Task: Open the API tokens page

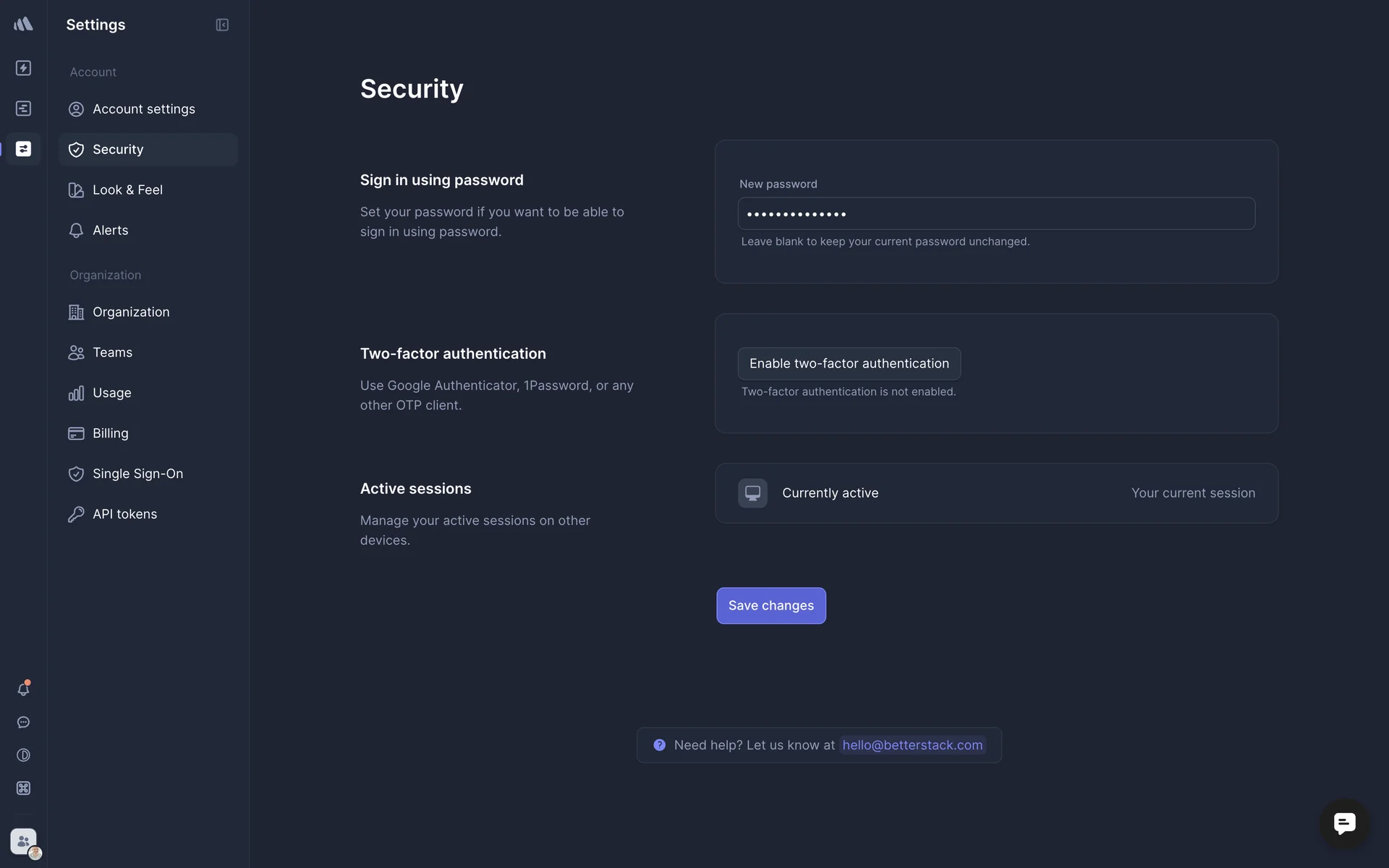Action: (124, 514)
